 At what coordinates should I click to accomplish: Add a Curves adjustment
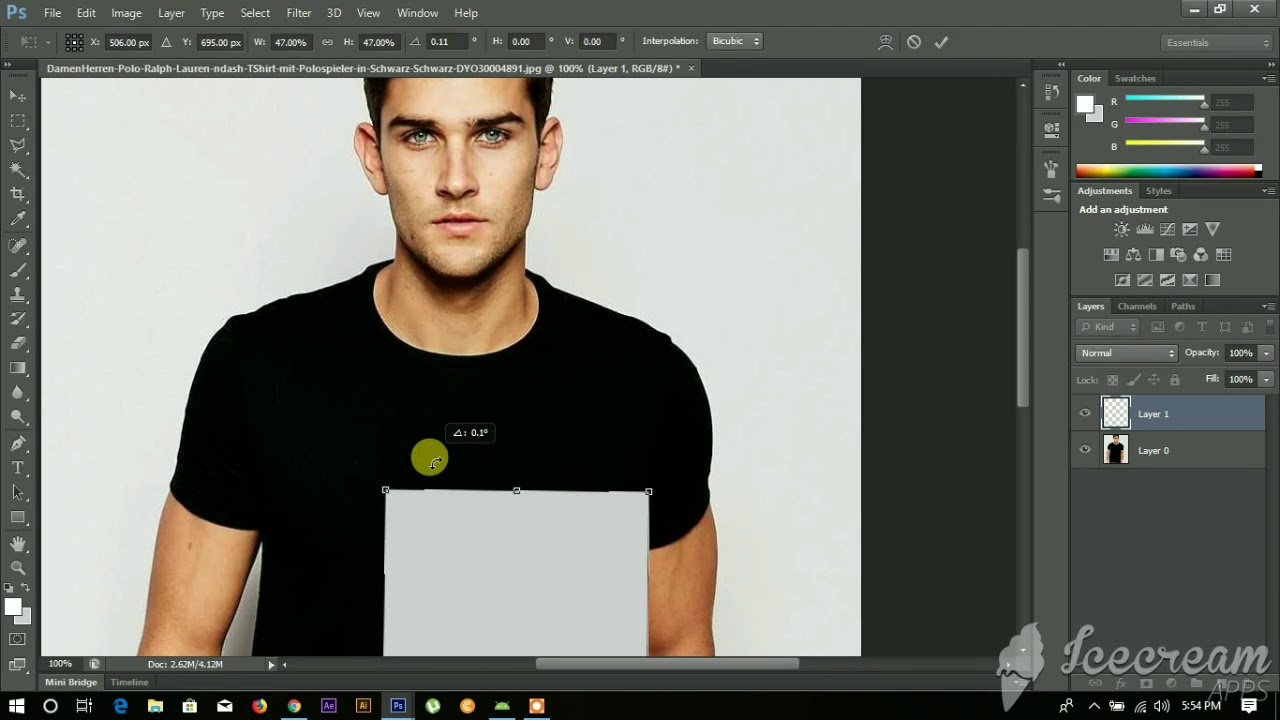(1167, 230)
